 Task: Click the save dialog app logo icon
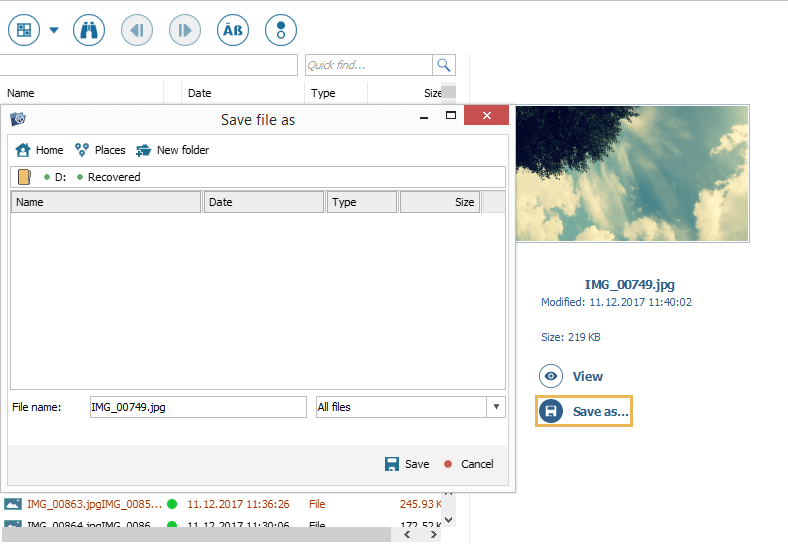18,119
